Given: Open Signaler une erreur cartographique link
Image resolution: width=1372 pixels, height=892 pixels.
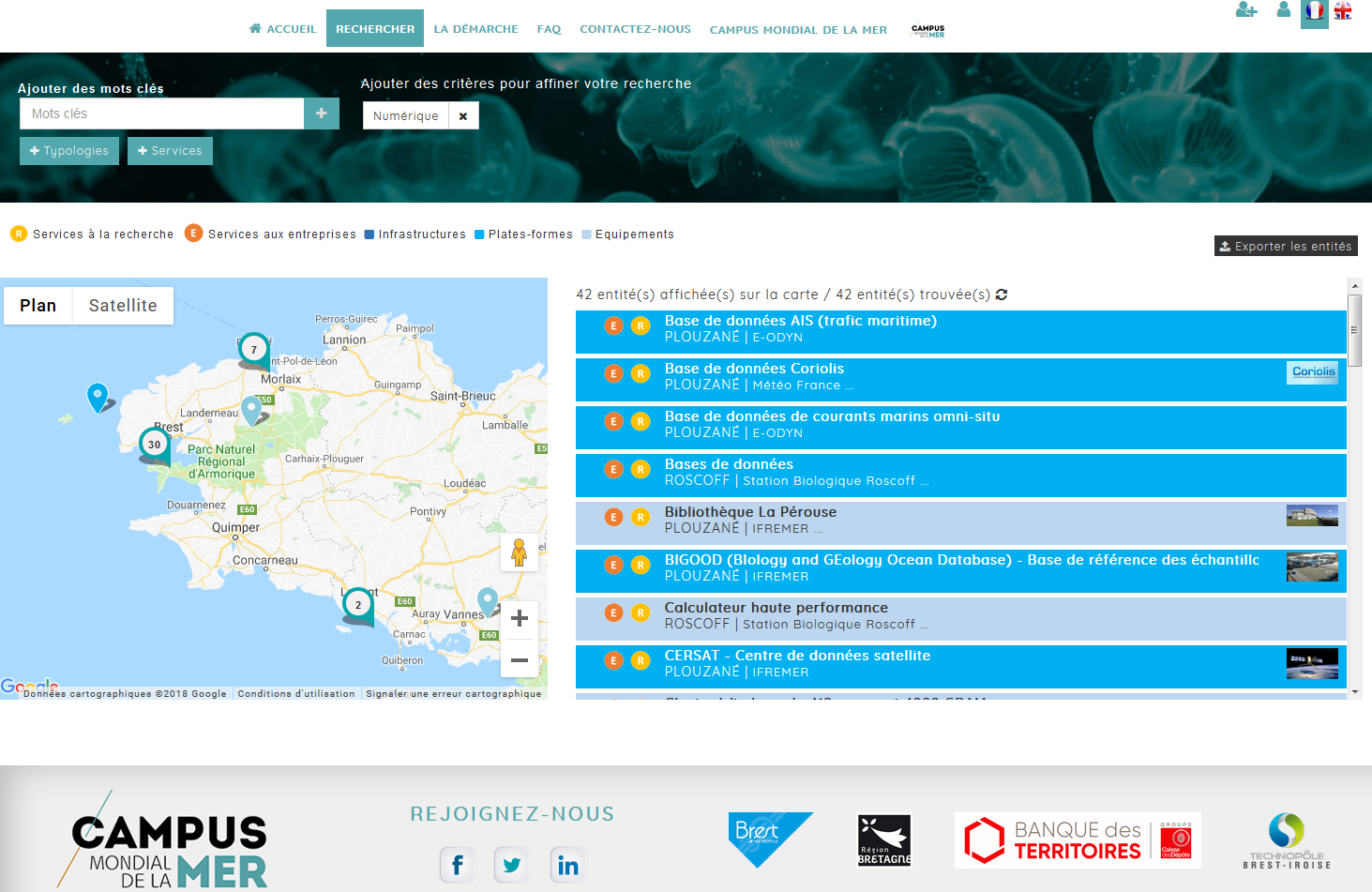Looking at the screenshot, I should pyautogui.click(x=454, y=694).
